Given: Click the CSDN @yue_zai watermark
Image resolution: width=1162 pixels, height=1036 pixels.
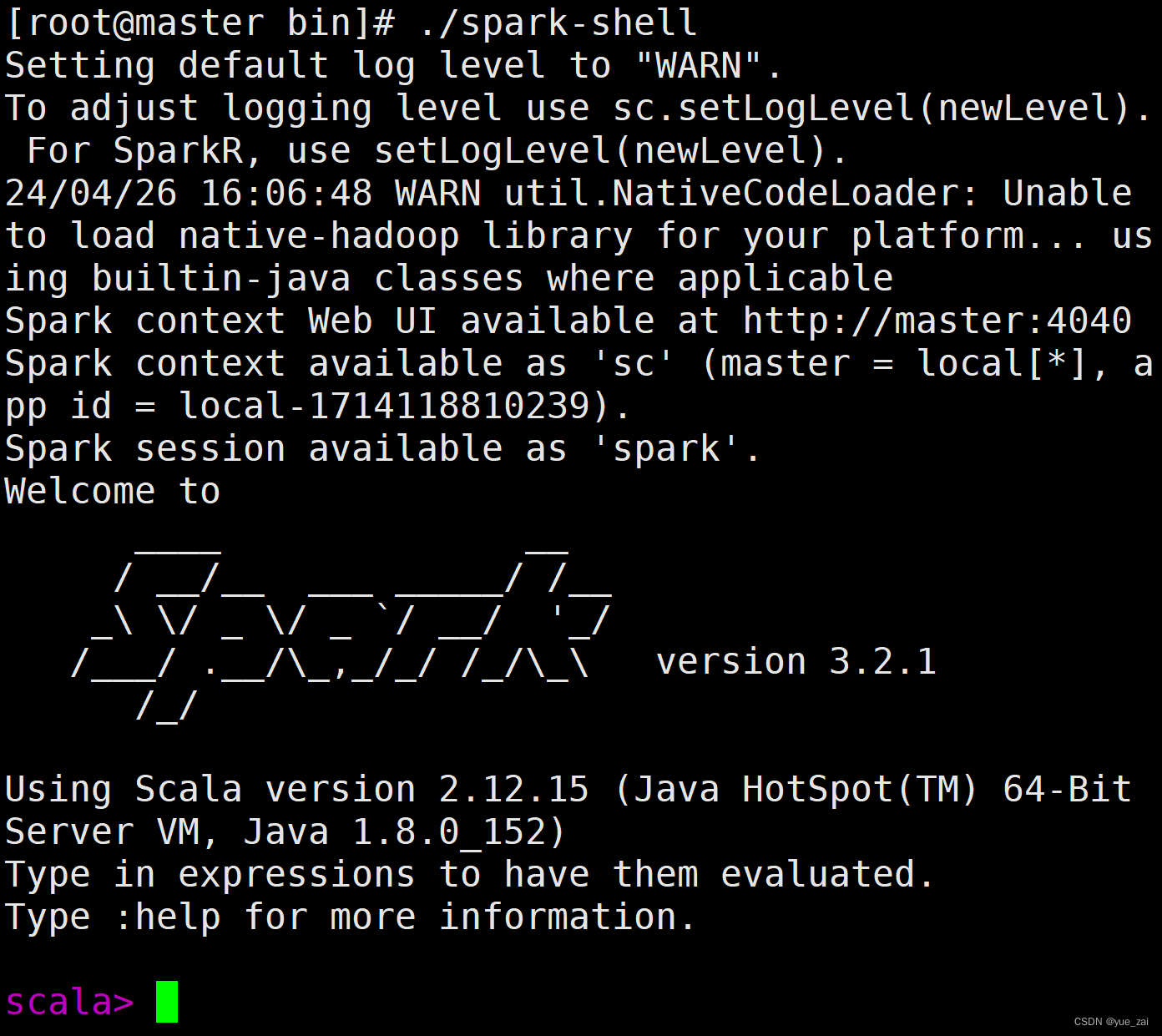Looking at the screenshot, I should (x=1109, y=1022).
